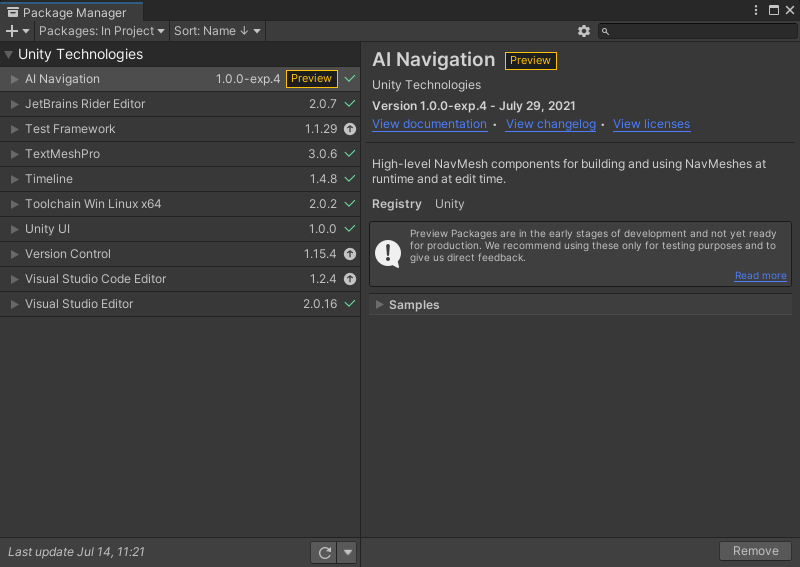Click Version 1.0.0-exp.4 - July 29, 2021 text
Screen dimensions: 800x567
(x=473, y=106)
